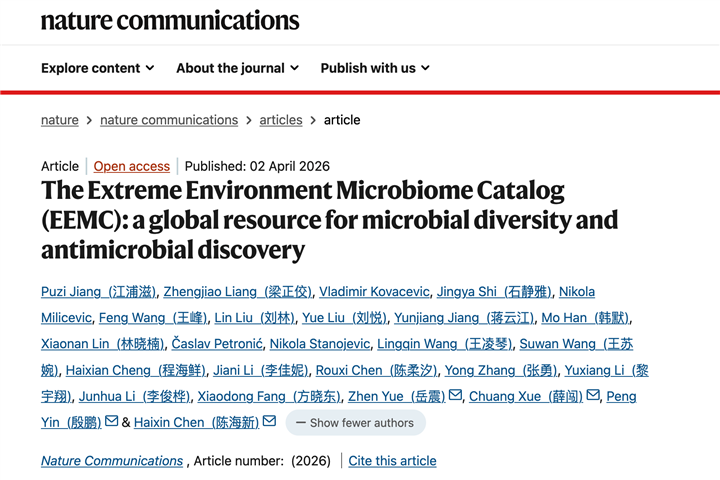Open author Puzi Jiang (江浦滋) profile

tap(99, 292)
